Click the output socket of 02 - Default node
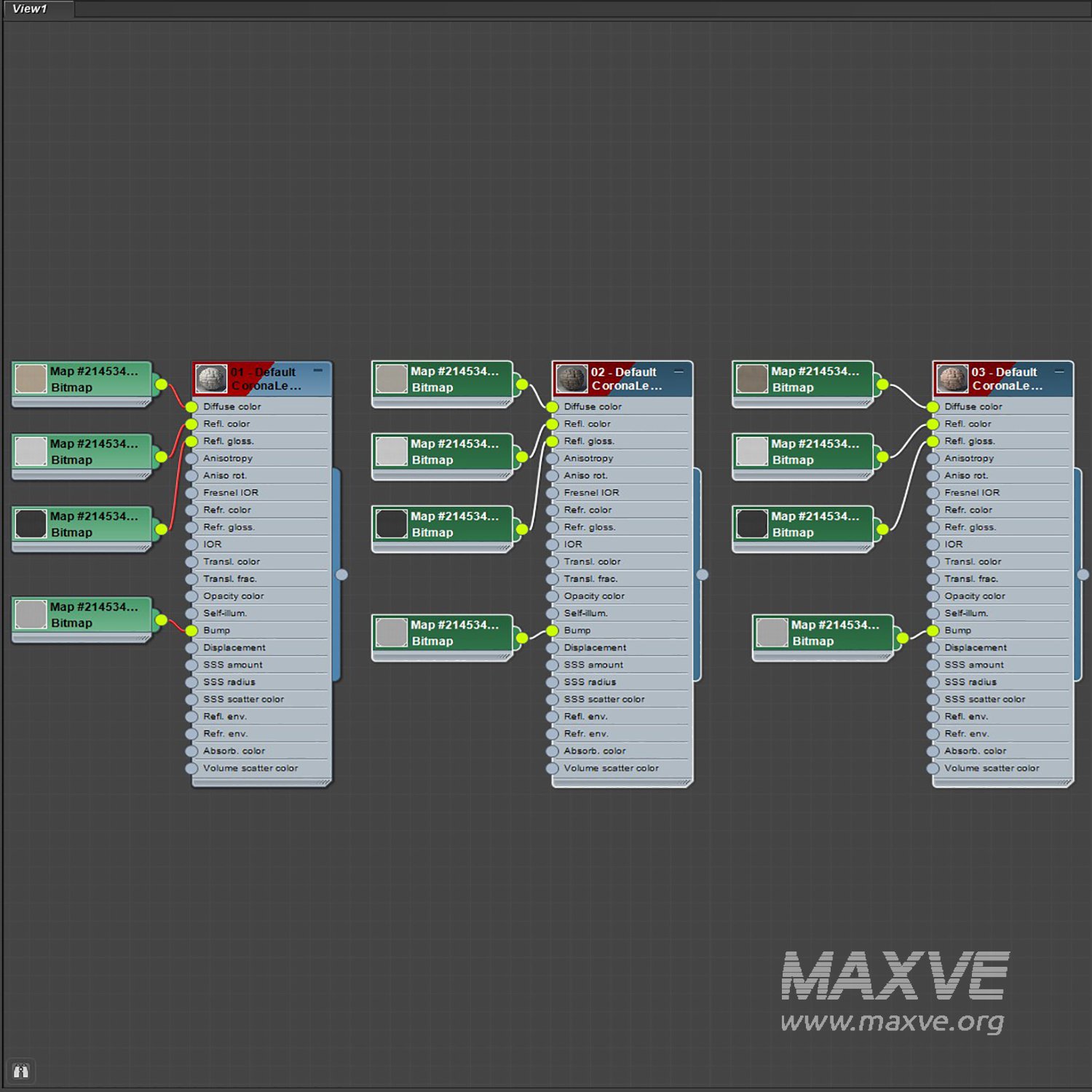 pos(703,574)
